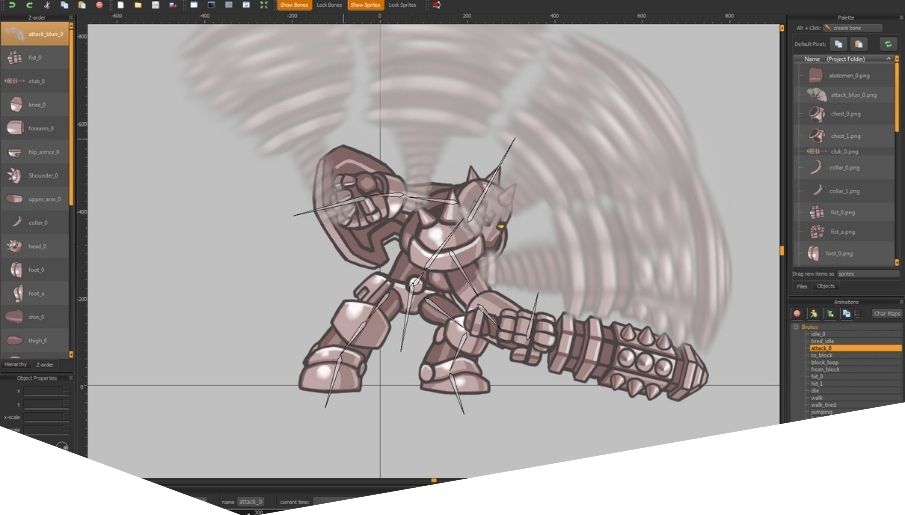Toggle the Show Sprites button
Screen dimensions: 905x515
(x=365, y=5)
